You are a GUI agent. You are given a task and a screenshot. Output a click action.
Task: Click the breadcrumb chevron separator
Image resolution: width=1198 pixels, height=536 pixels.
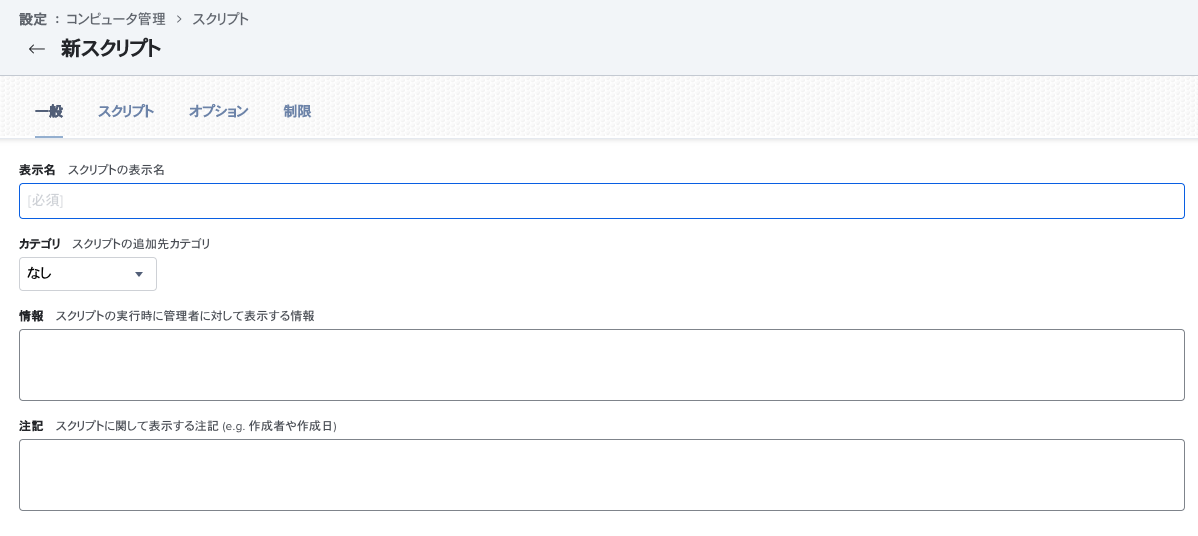click(x=179, y=19)
